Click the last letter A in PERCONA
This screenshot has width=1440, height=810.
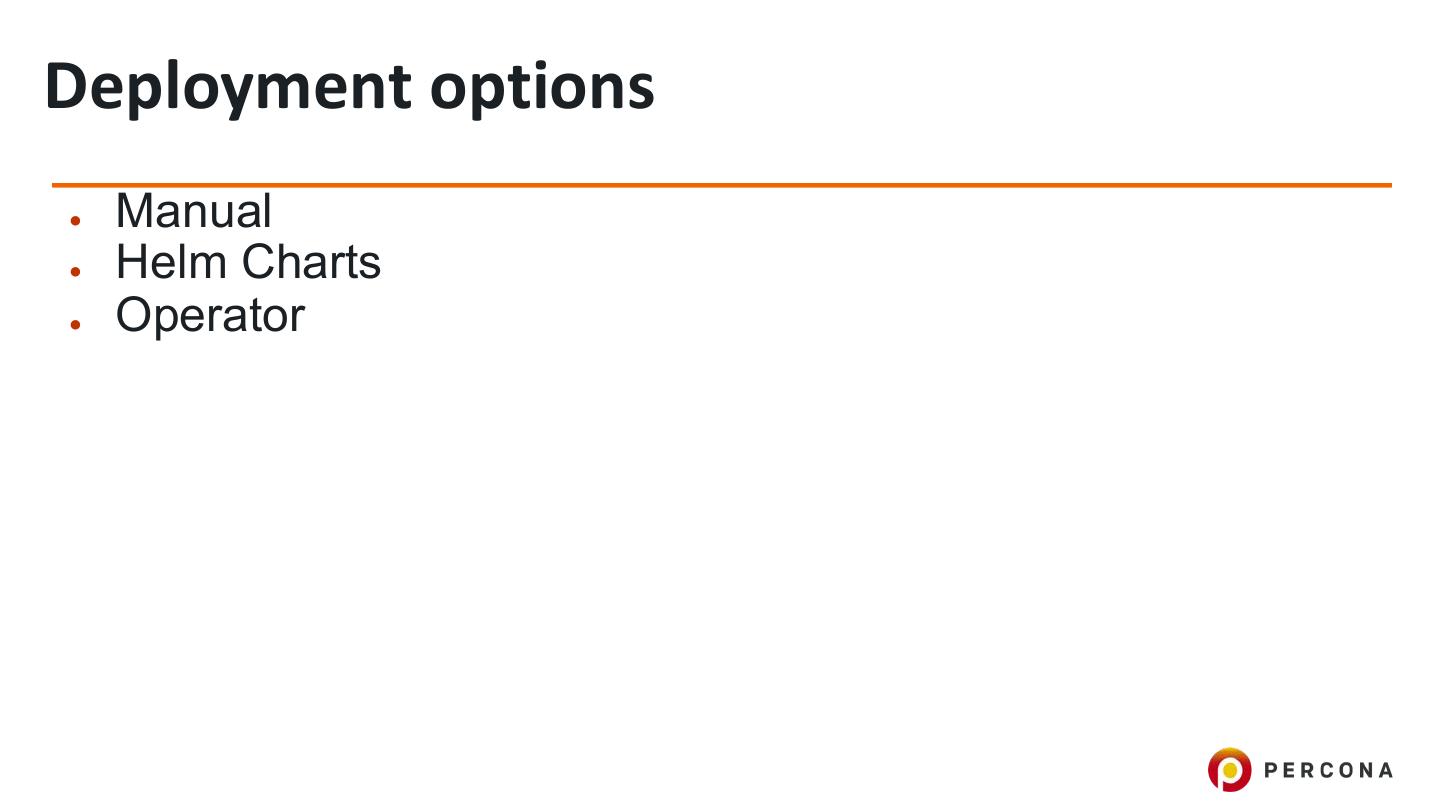[x=1385, y=770]
